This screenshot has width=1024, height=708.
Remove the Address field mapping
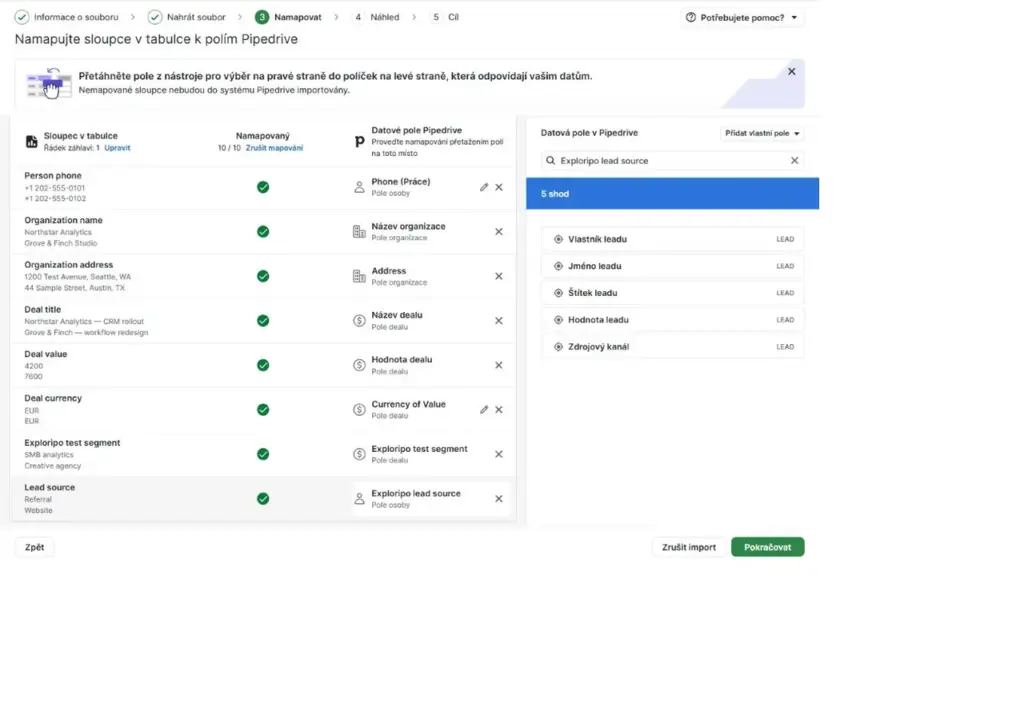pyautogui.click(x=499, y=276)
